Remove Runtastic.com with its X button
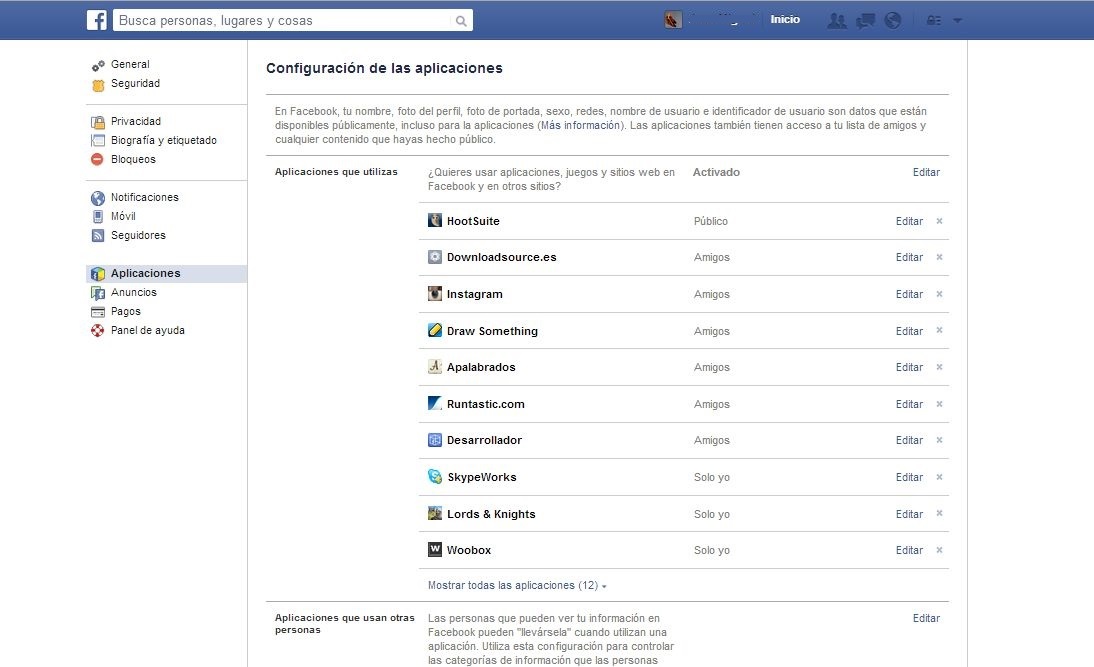Screen dimensions: 1094x667 pyautogui.click(x=939, y=404)
